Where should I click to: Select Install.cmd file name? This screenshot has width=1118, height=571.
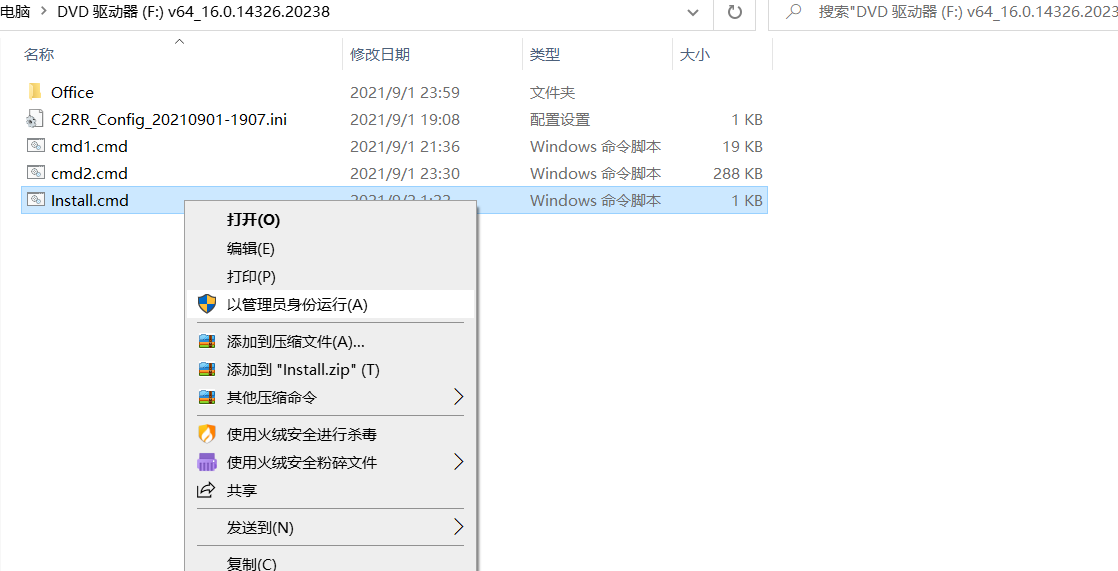pos(90,200)
